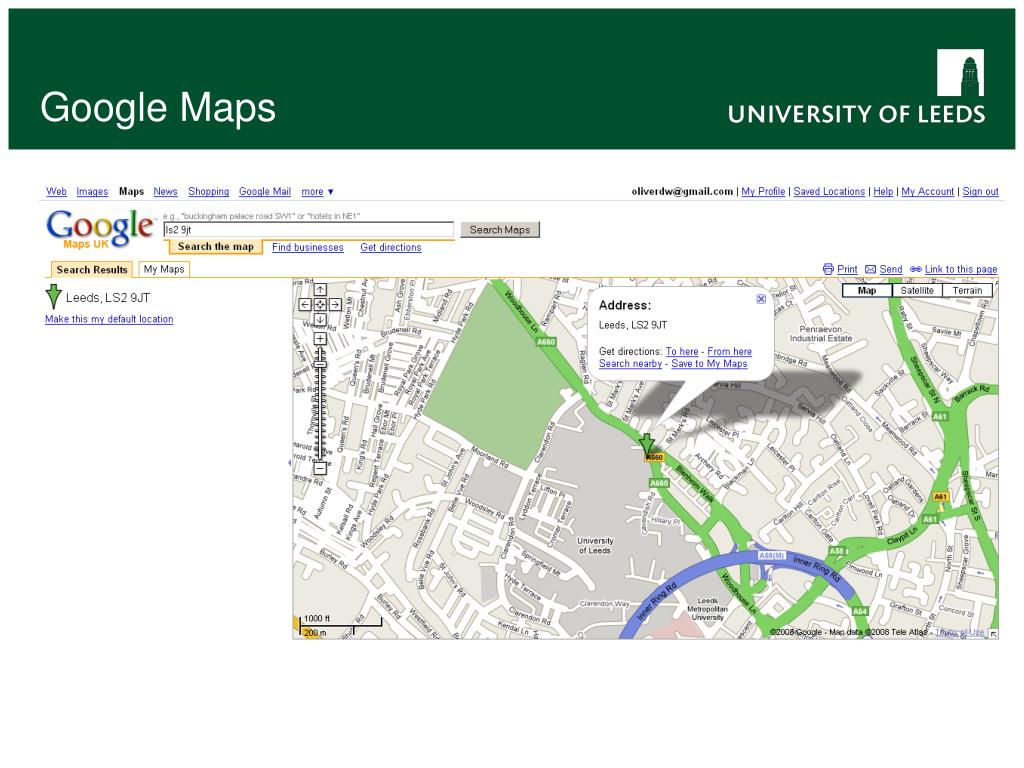Open Google Mail in top navigation
This screenshot has width=1024, height=768.
(264, 191)
